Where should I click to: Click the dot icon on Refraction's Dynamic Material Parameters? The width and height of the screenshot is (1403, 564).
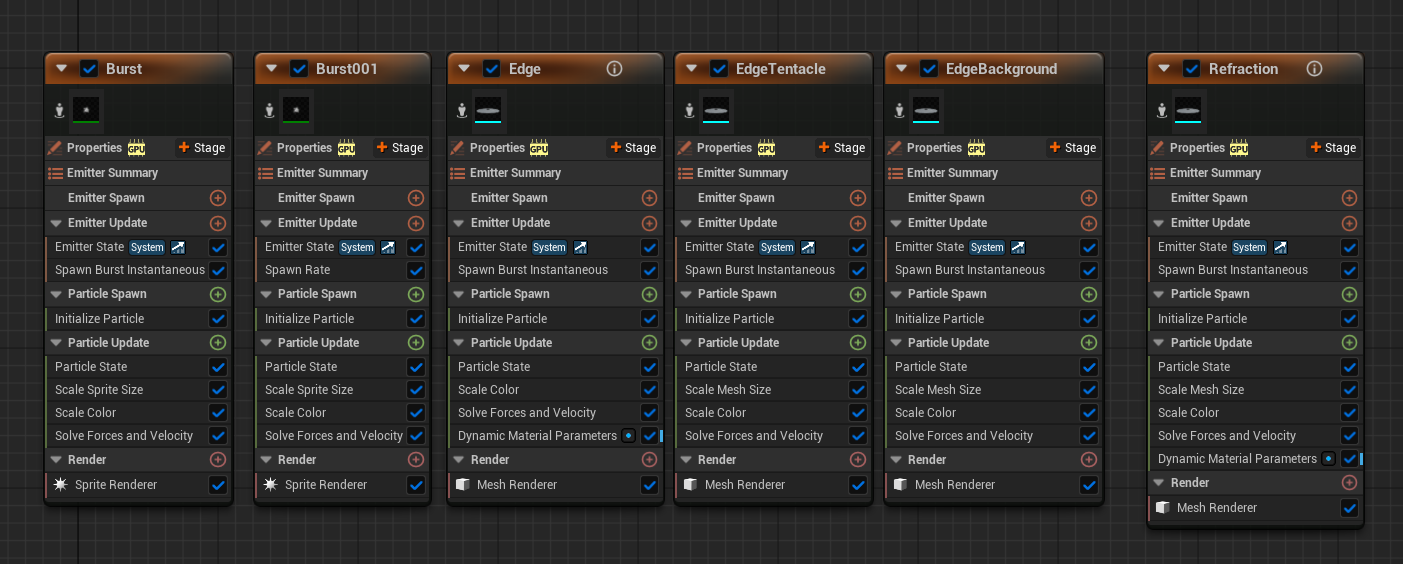coord(1328,459)
